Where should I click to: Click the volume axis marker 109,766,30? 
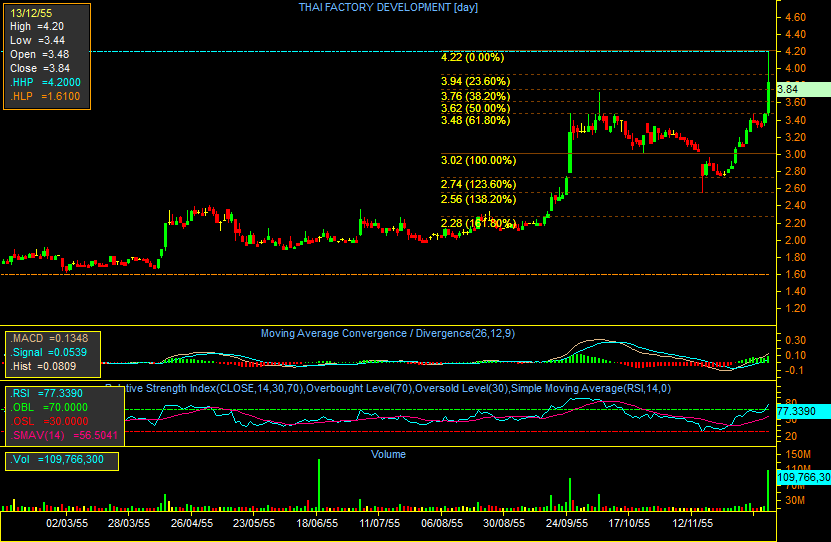coord(803,477)
